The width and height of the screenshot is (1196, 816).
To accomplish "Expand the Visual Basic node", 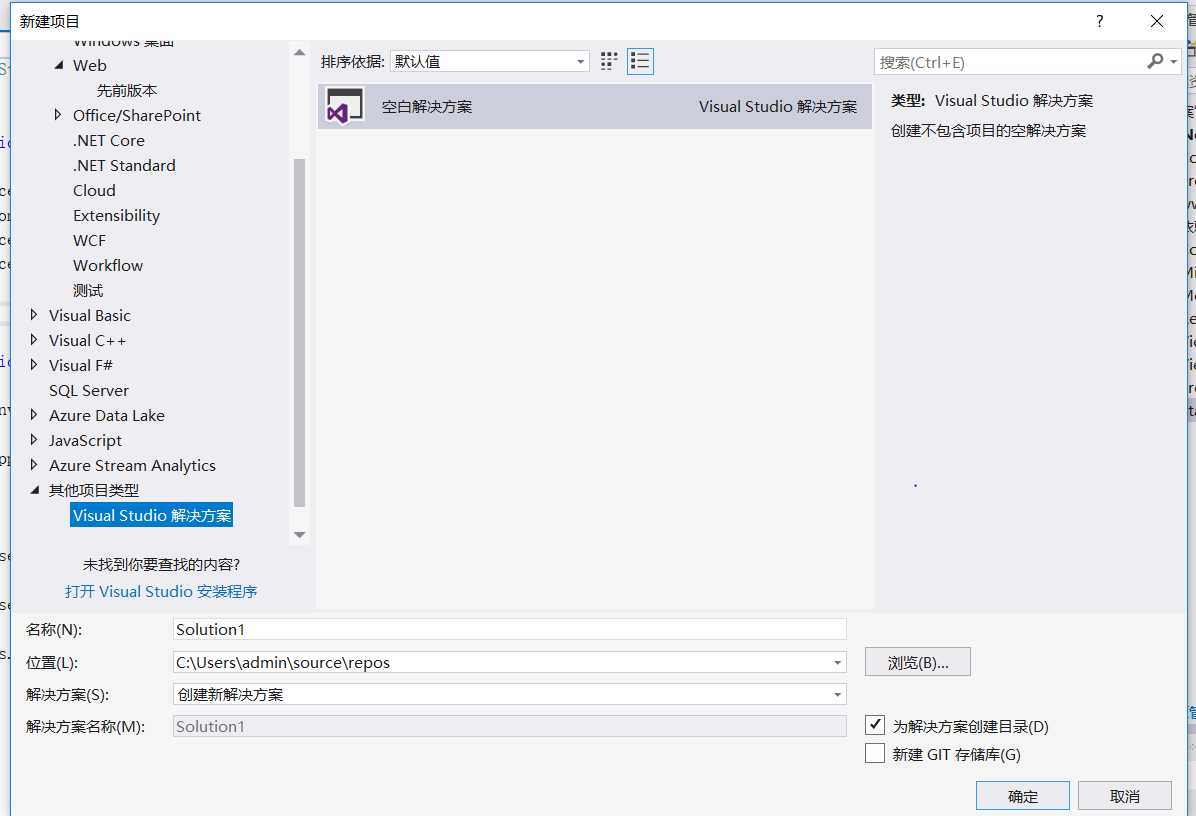I will [x=34, y=315].
